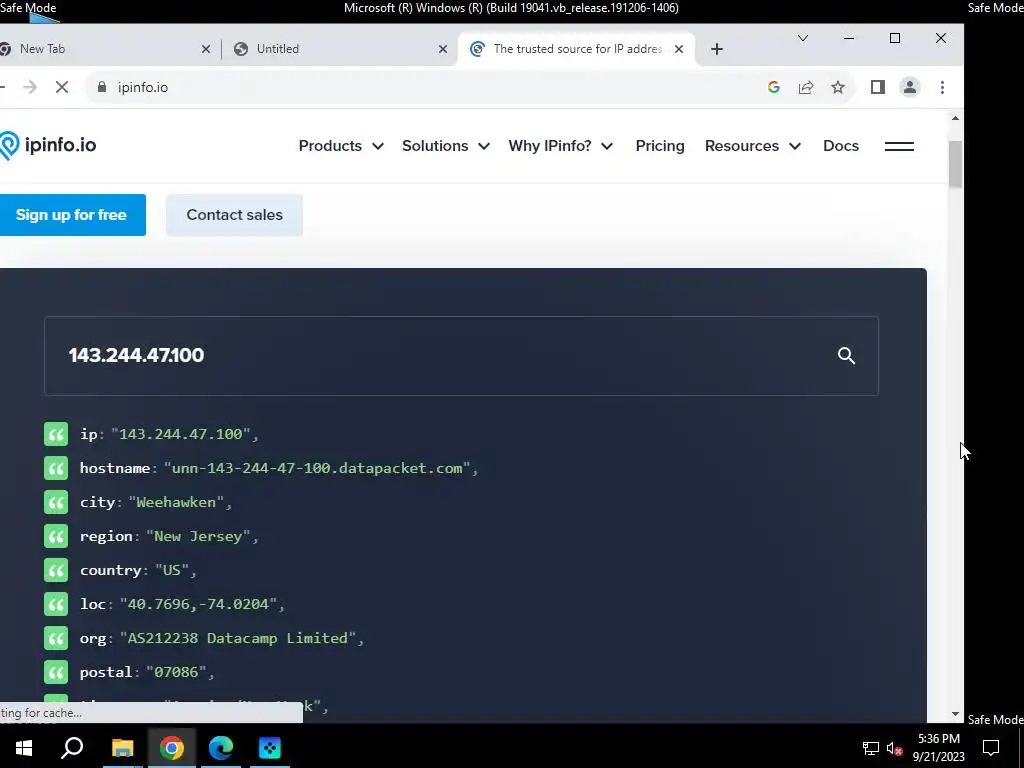Stop loading the page
The height and width of the screenshot is (768, 1024).
[x=62, y=88]
